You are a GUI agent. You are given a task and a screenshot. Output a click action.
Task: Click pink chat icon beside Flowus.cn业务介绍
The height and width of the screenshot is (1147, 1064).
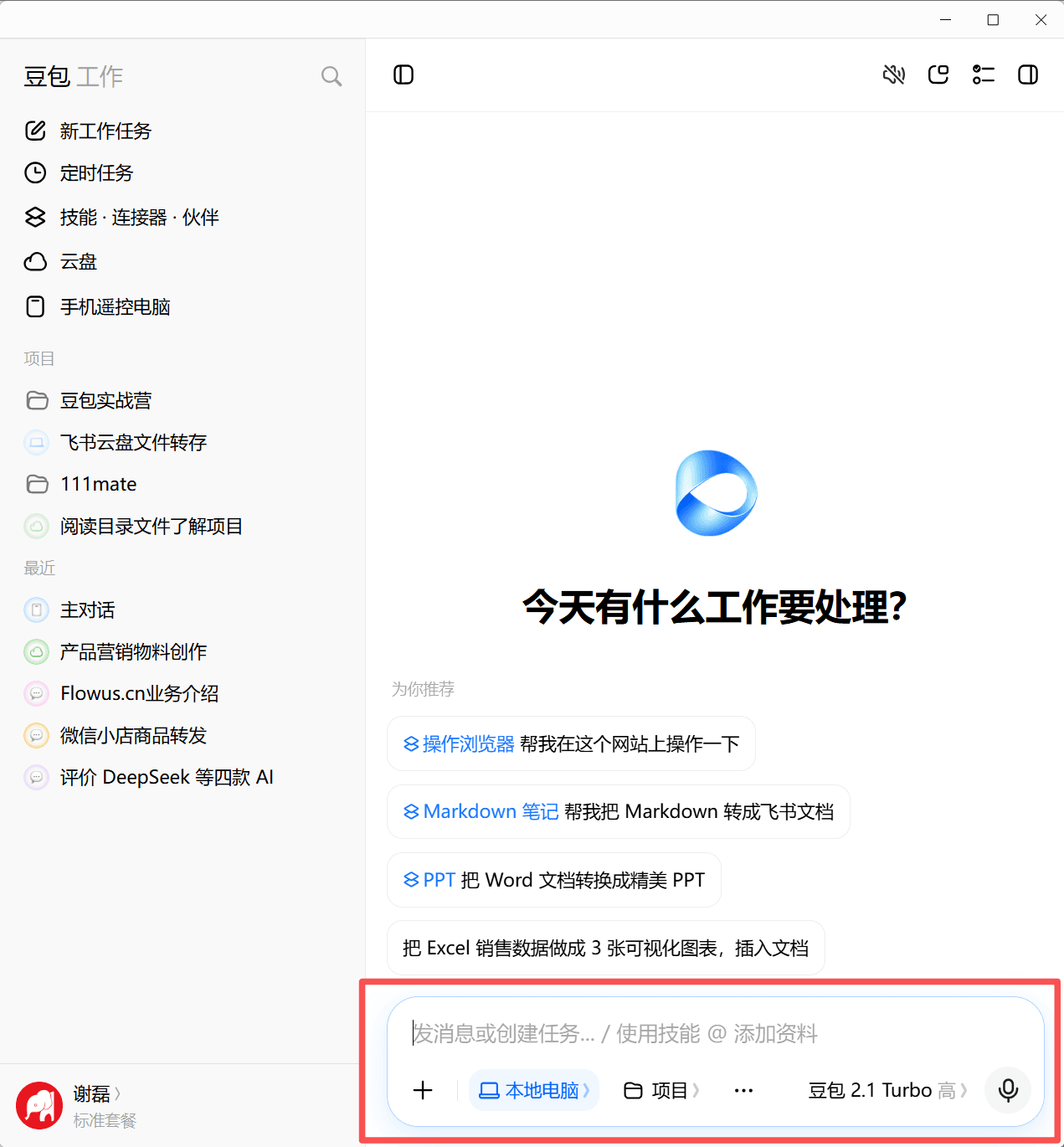coord(36,693)
